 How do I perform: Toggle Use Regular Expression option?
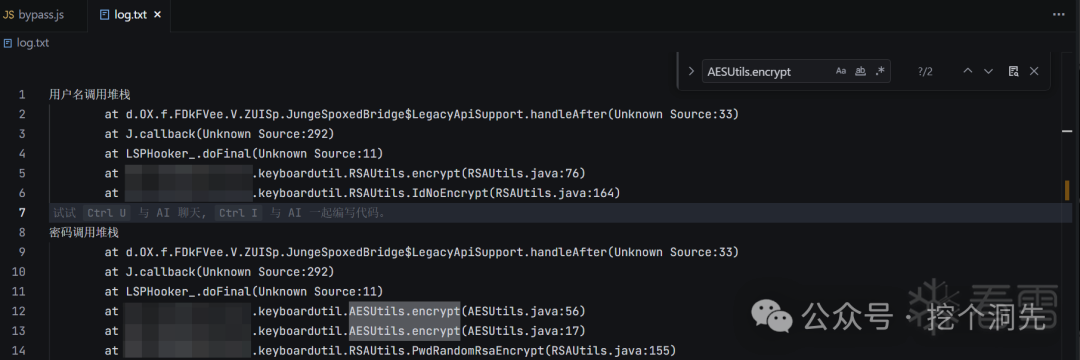(x=880, y=71)
